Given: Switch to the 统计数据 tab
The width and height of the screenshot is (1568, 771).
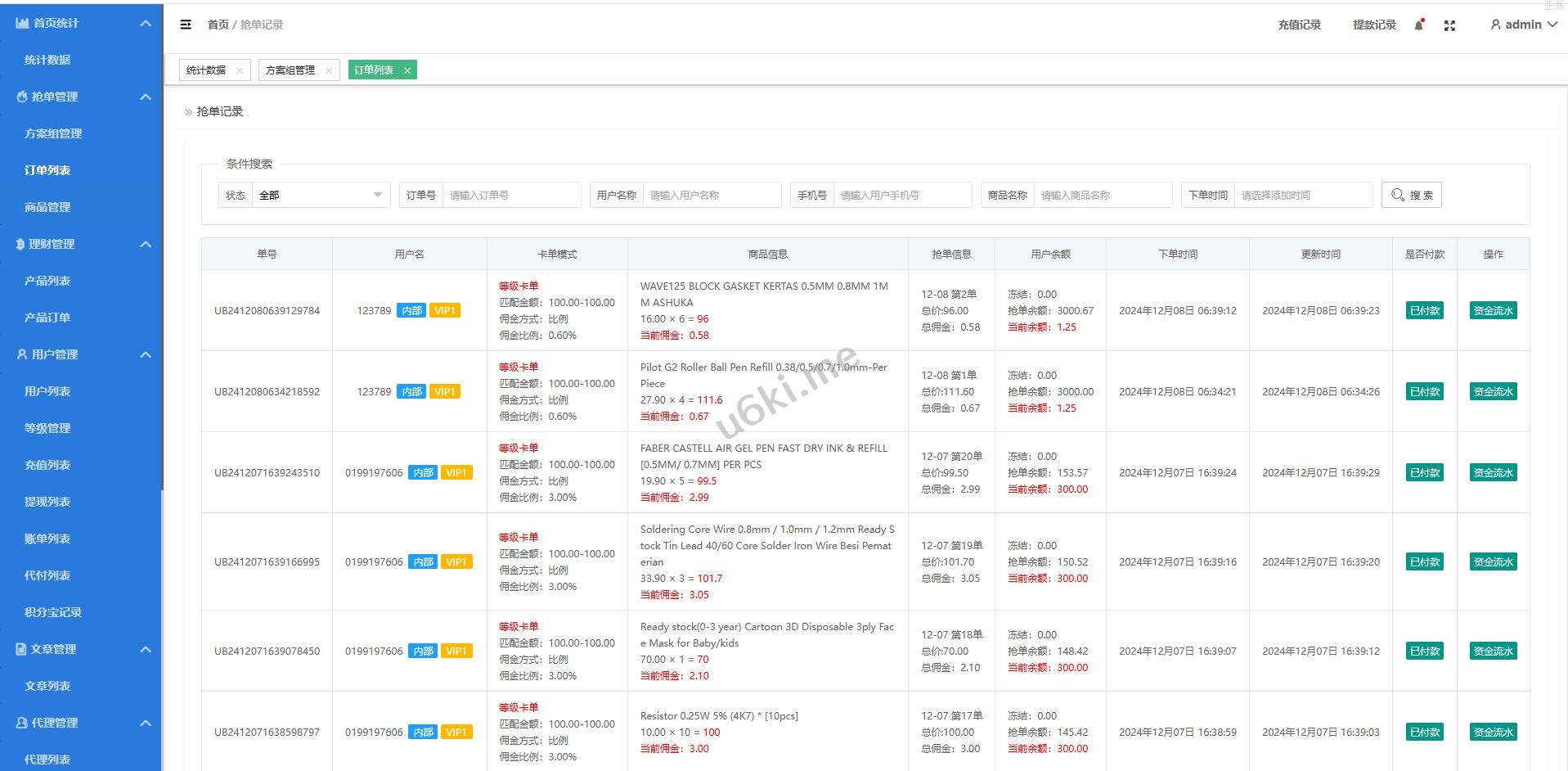Looking at the screenshot, I should click(x=206, y=70).
